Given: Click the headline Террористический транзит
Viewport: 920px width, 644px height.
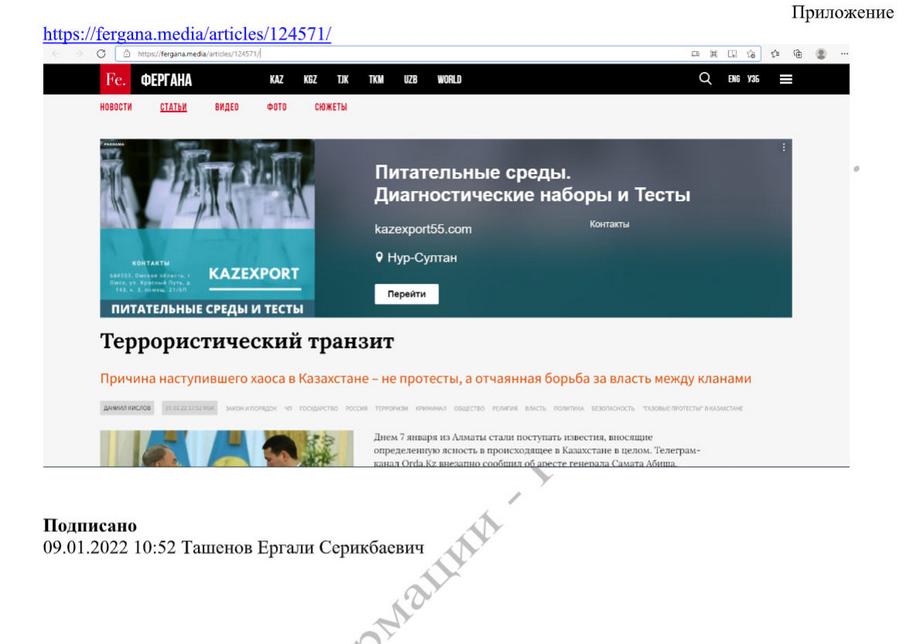Looking at the screenshot, I should point(247,341).
